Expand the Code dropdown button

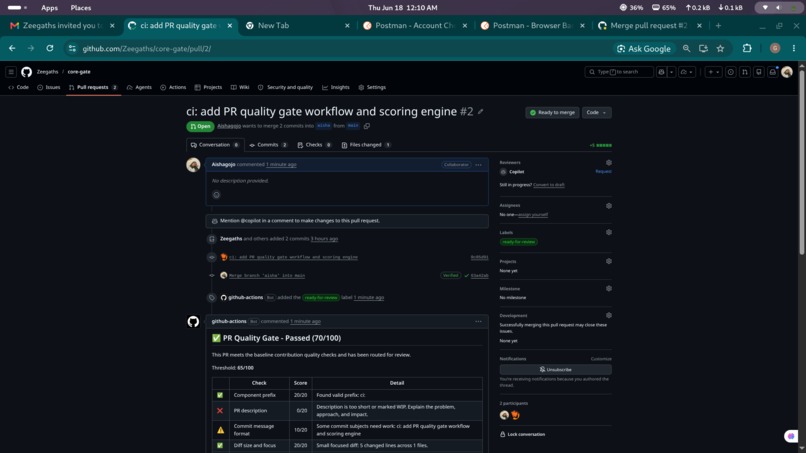click(597, 113)
